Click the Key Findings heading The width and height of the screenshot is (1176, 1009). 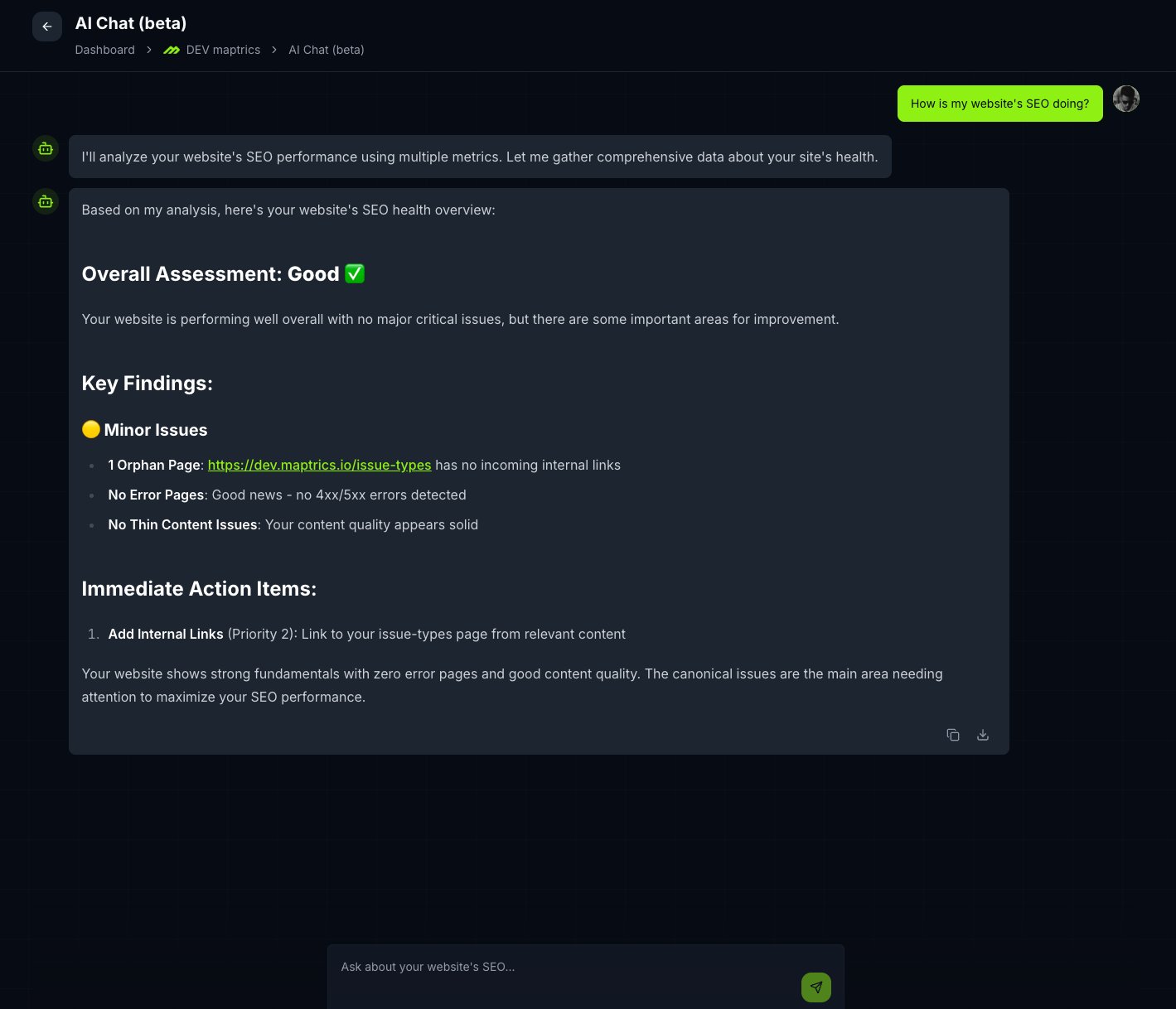pyautogui.click(x=148, y=383)
